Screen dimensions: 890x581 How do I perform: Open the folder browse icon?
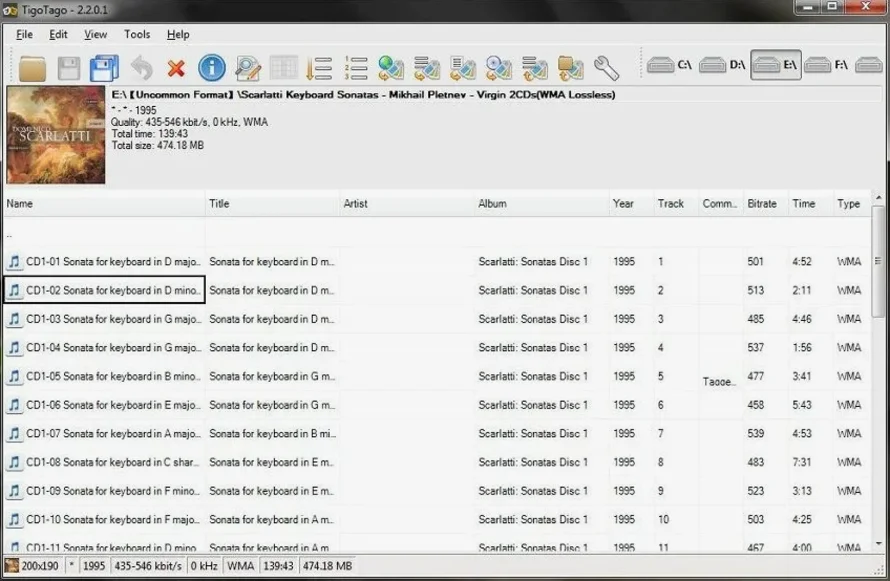[x=32, y=69]
